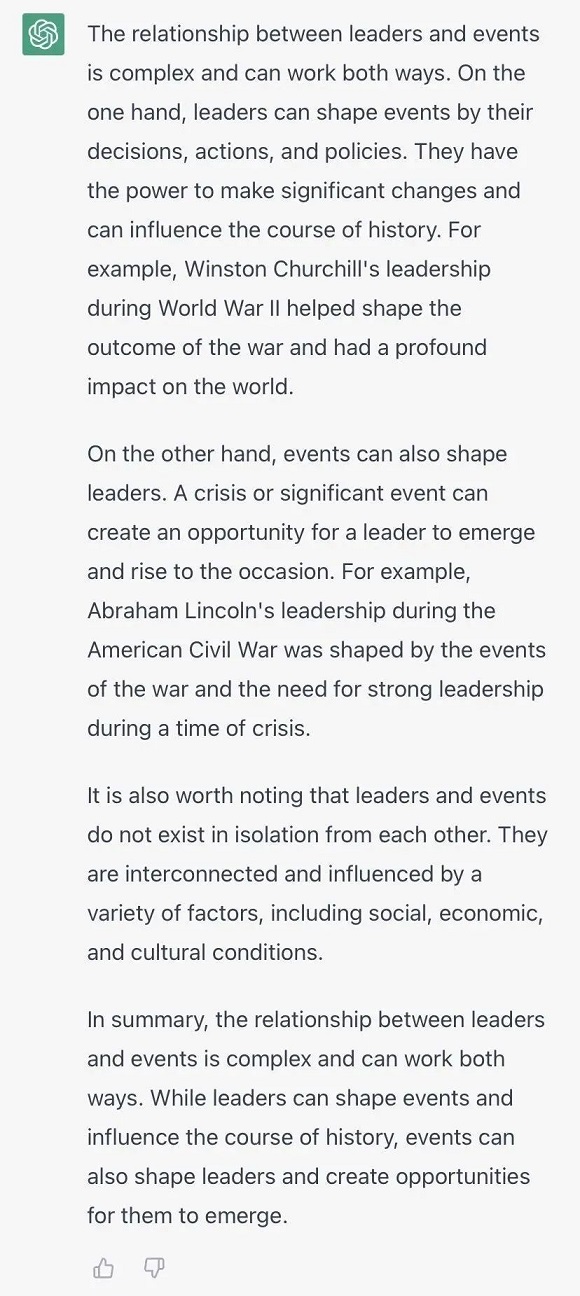Image resolution: width=580 pixels, height=1296 pixels.
Task: Click the phrase "impact on the world."
Action: [190, 387]
